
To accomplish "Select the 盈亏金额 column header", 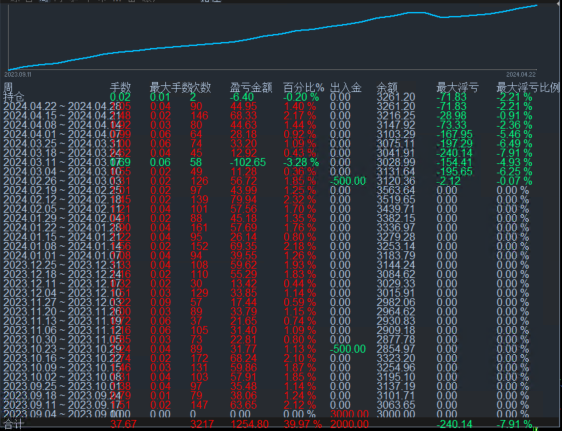I will click(251, 87).
